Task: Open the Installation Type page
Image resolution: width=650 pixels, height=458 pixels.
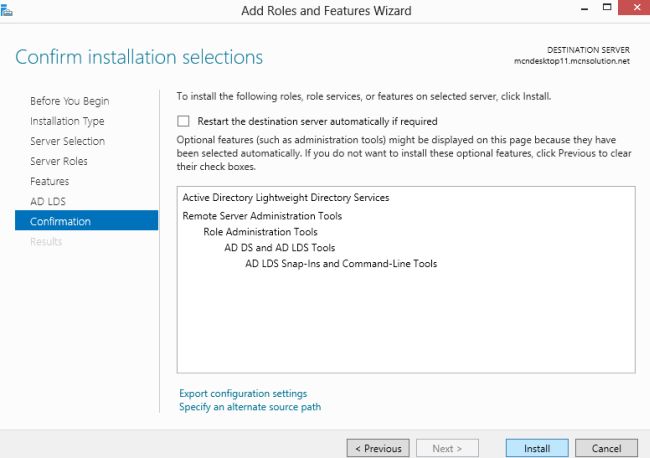Action: point(67,121)
